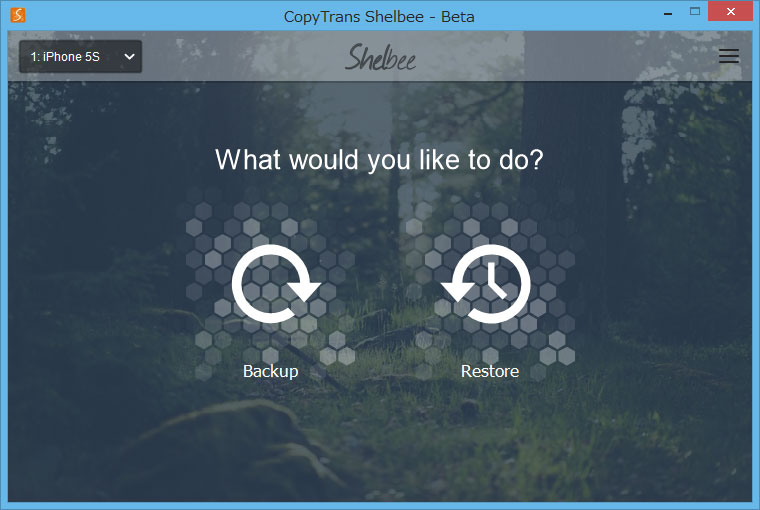
Task: Click the Restore label
Action: tap(490, 371)
